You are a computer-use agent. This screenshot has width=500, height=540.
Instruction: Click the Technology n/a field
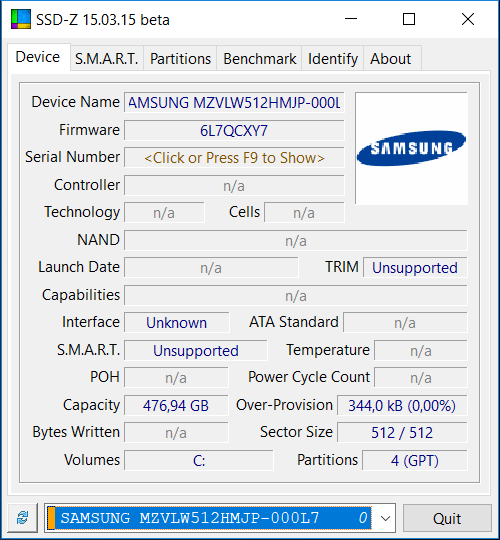point(164,213)
